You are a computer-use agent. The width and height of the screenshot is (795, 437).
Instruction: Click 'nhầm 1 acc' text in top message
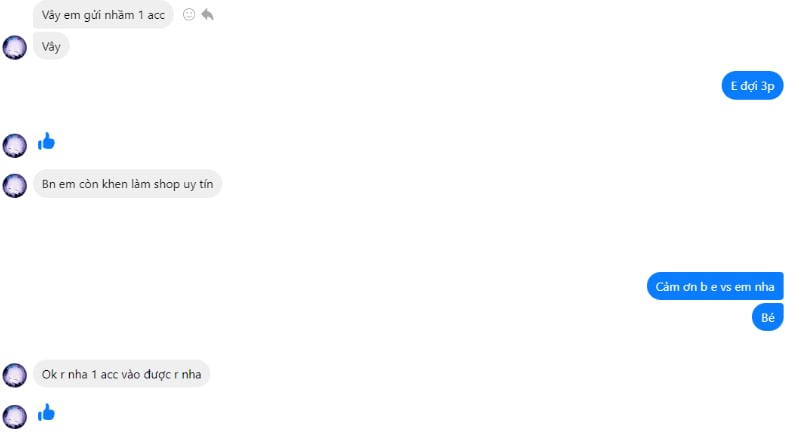(x=134, y=15)
